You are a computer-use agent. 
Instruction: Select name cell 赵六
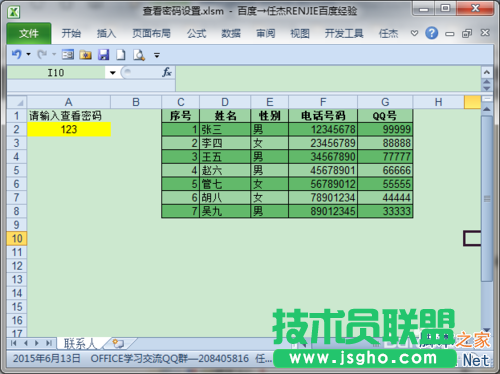pyautogui.click(x=225, y=170)
